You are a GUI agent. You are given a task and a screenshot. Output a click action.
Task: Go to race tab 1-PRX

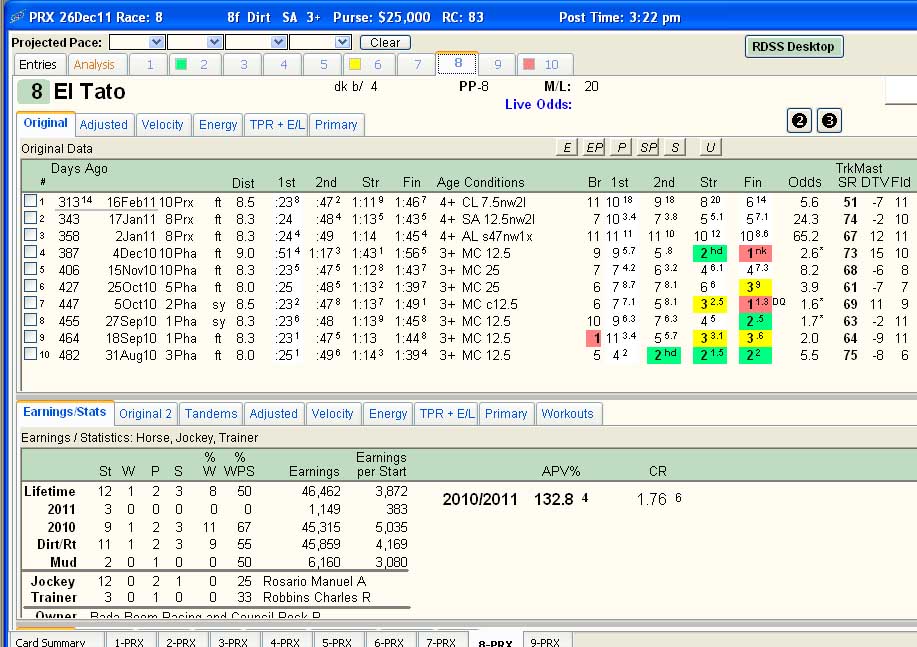[129, 641]
